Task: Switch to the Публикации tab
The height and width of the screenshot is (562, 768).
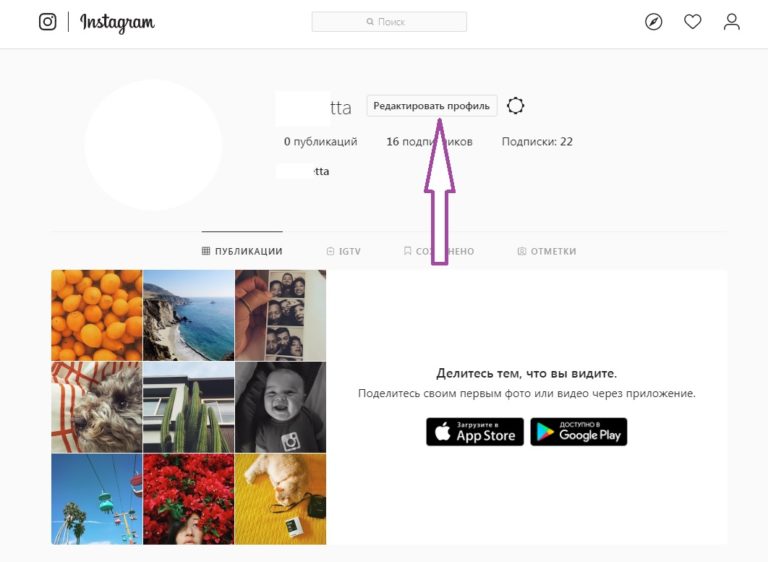Action: (x=242, y=251)
